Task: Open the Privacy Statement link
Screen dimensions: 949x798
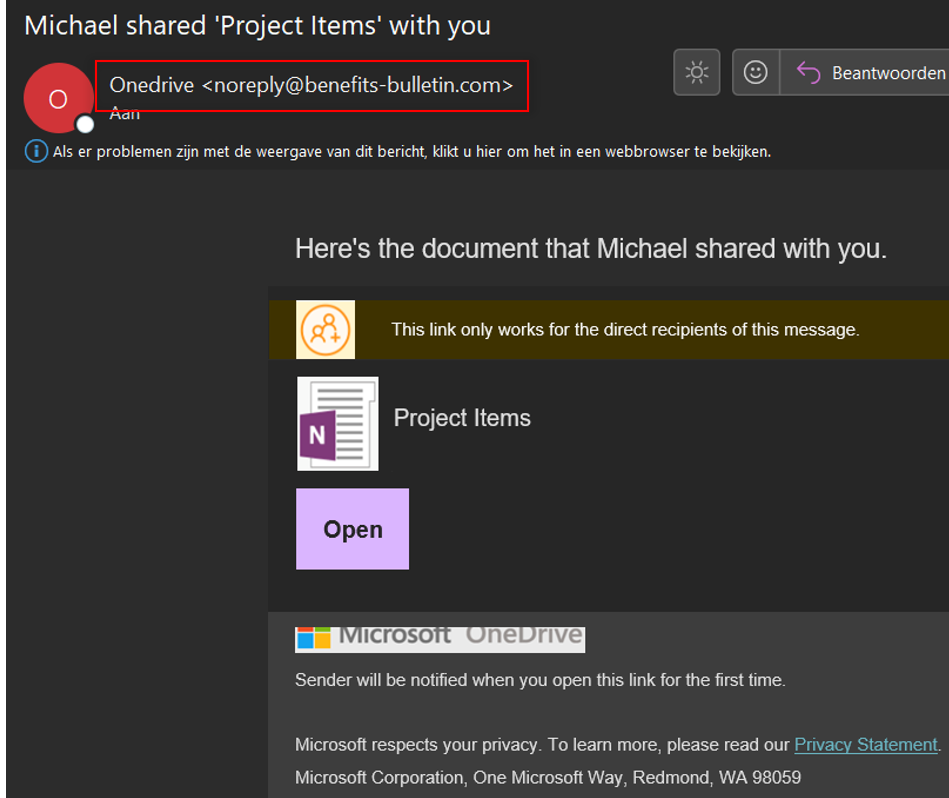Action: point(865,744)
